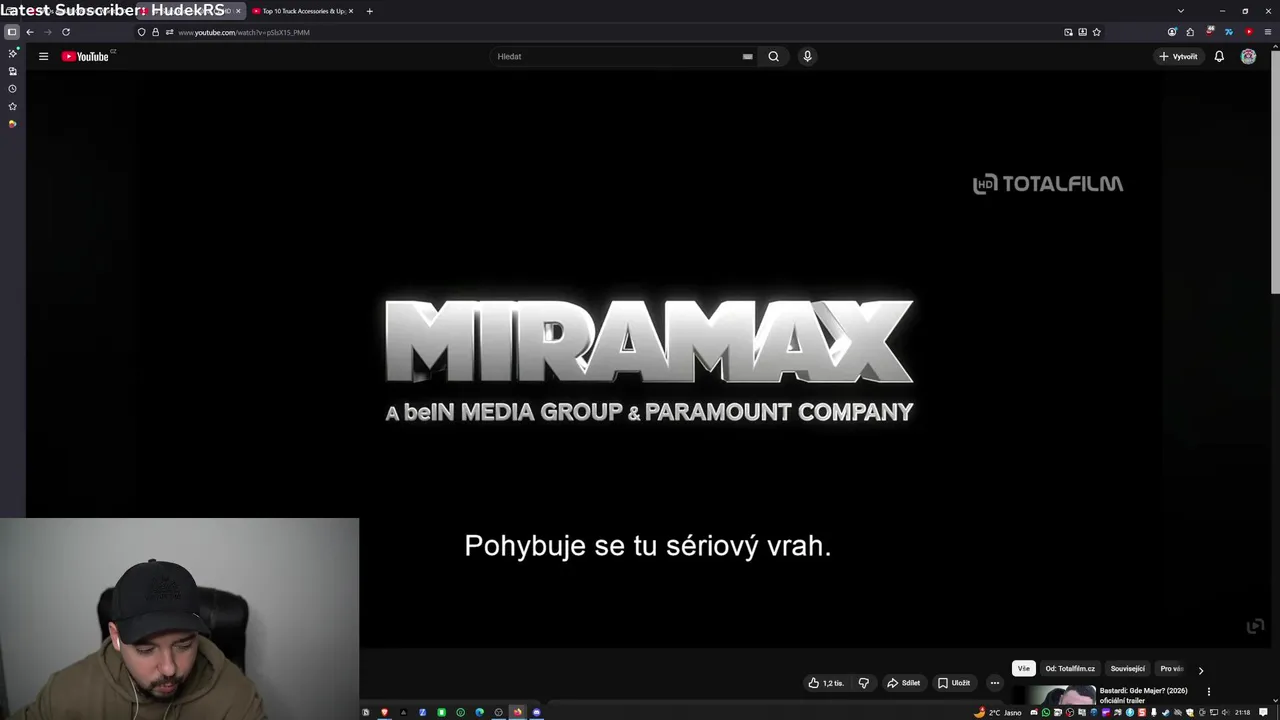Toggle the browser sidebar panel button

coord(12,32)
